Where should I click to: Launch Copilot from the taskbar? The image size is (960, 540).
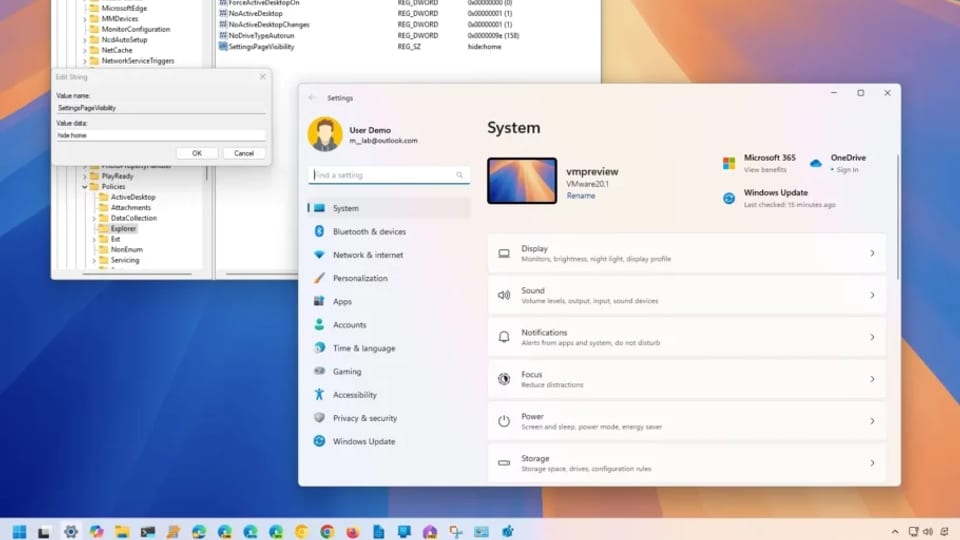tap(97, 531)
